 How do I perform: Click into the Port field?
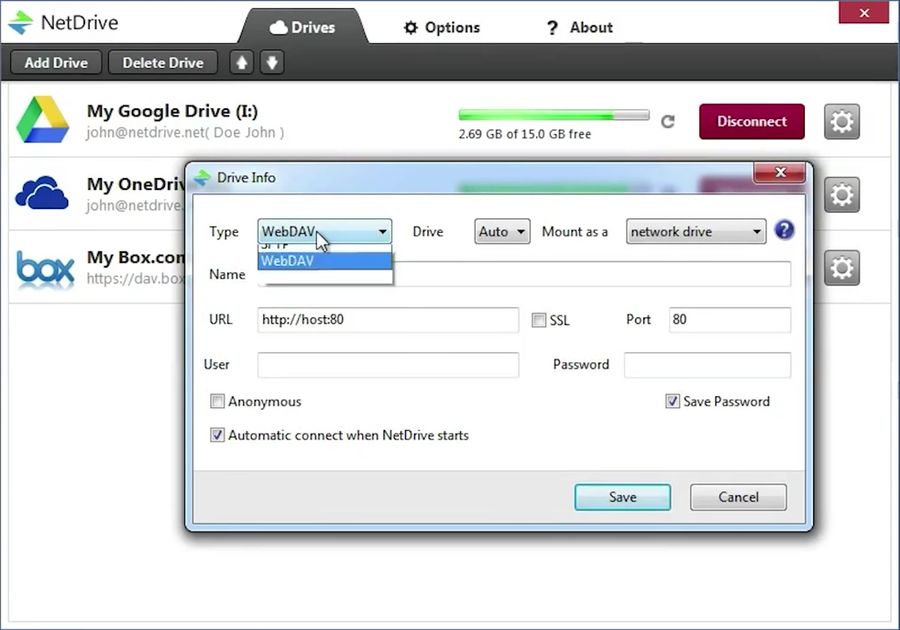(x=730, y=320)
